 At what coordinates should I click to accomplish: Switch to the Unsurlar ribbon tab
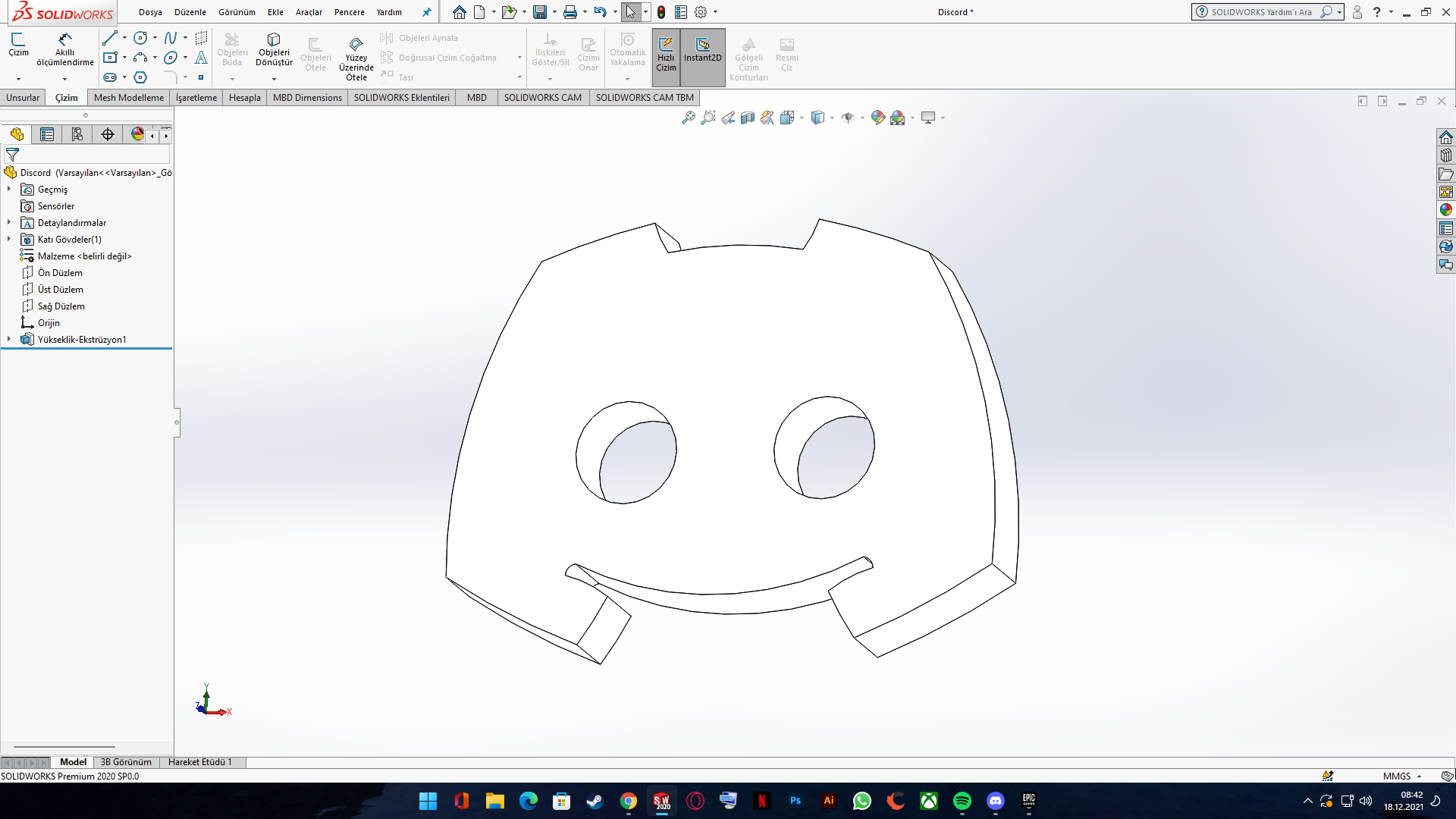(x=23, y=98)
